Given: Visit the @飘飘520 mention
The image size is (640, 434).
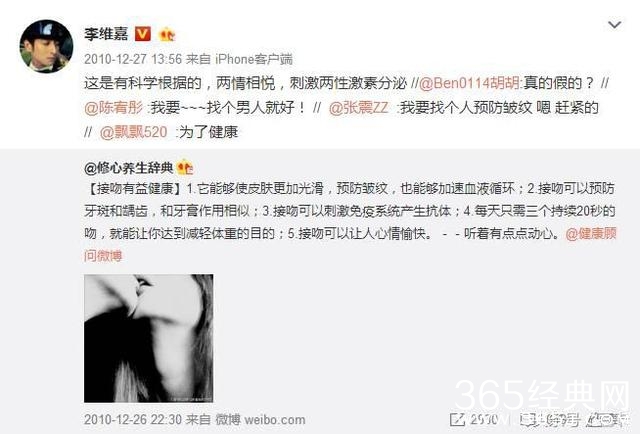Looking at the screenshot, I should tap(133, 132).
